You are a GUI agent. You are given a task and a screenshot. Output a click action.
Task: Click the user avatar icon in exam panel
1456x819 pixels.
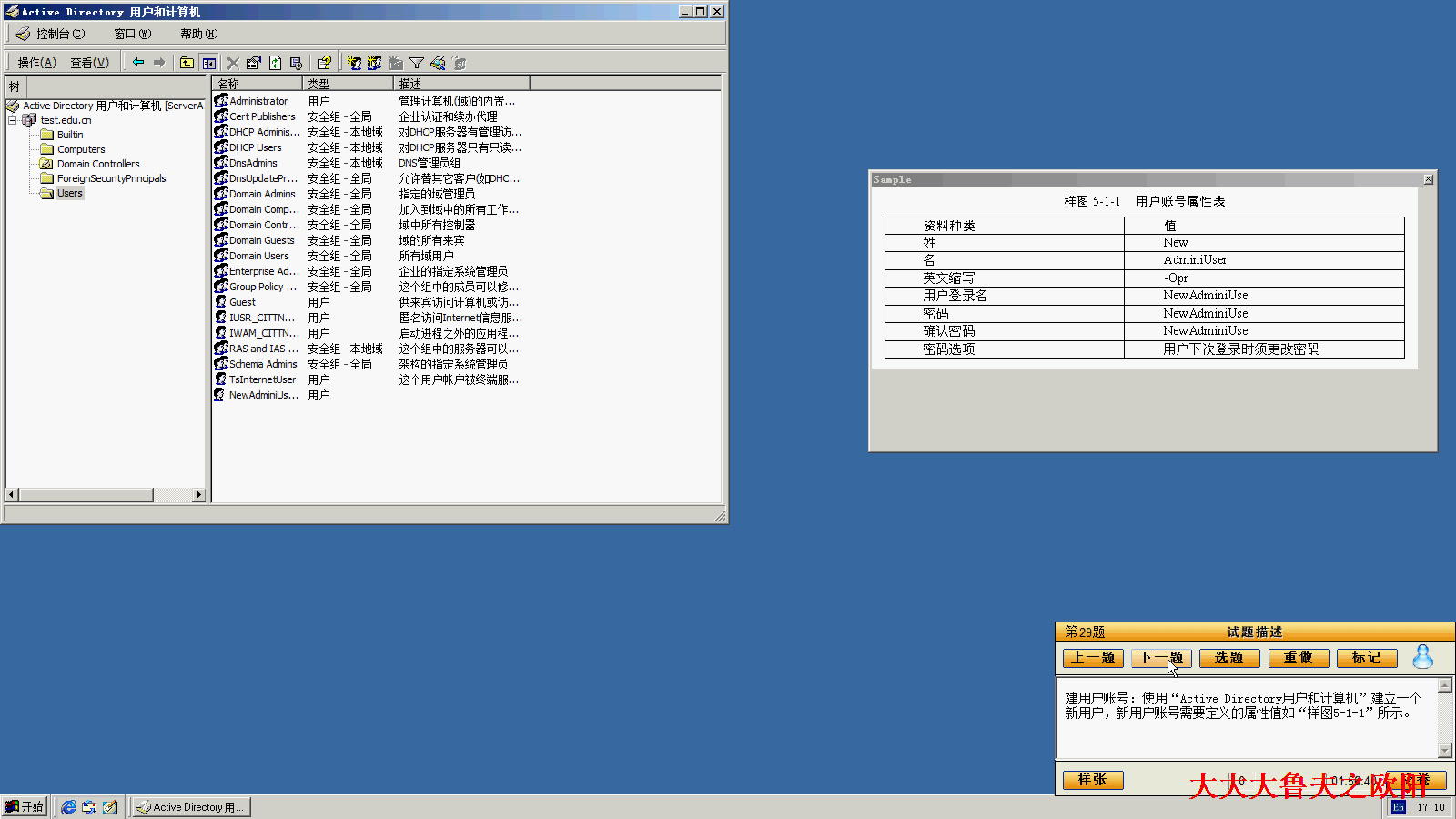click(x=1423, y=656)
